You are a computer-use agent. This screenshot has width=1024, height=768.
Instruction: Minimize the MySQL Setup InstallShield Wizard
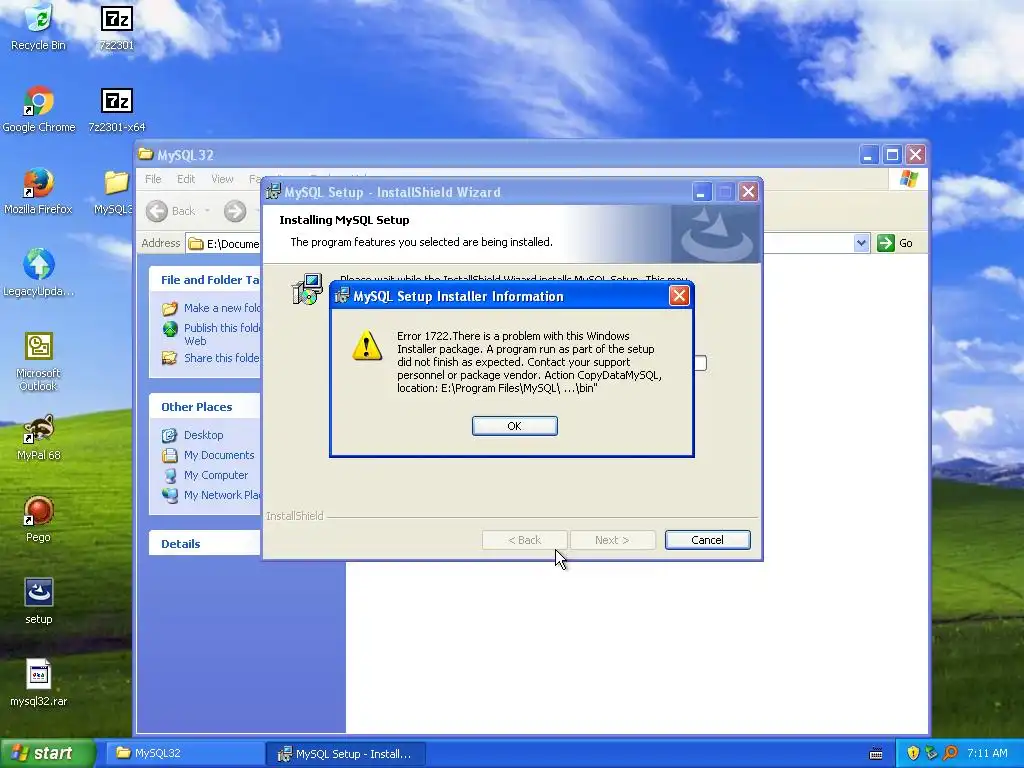(x=701, y=192)
